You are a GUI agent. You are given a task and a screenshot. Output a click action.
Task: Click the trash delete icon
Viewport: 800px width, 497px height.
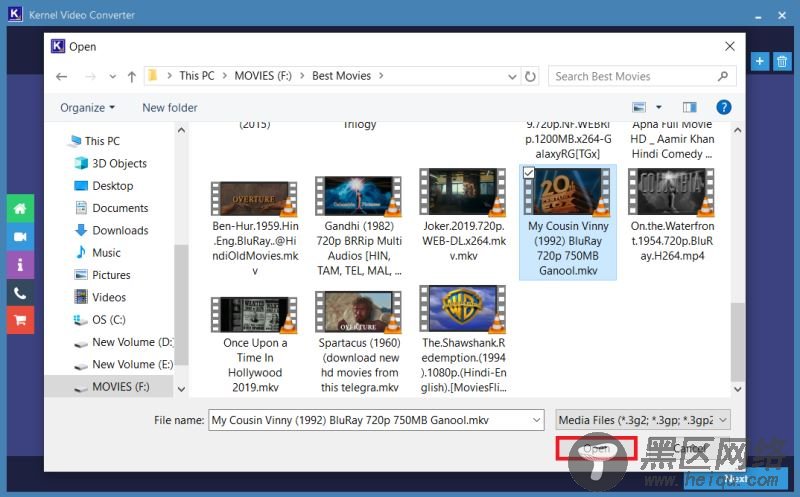(x=782, y=62)
